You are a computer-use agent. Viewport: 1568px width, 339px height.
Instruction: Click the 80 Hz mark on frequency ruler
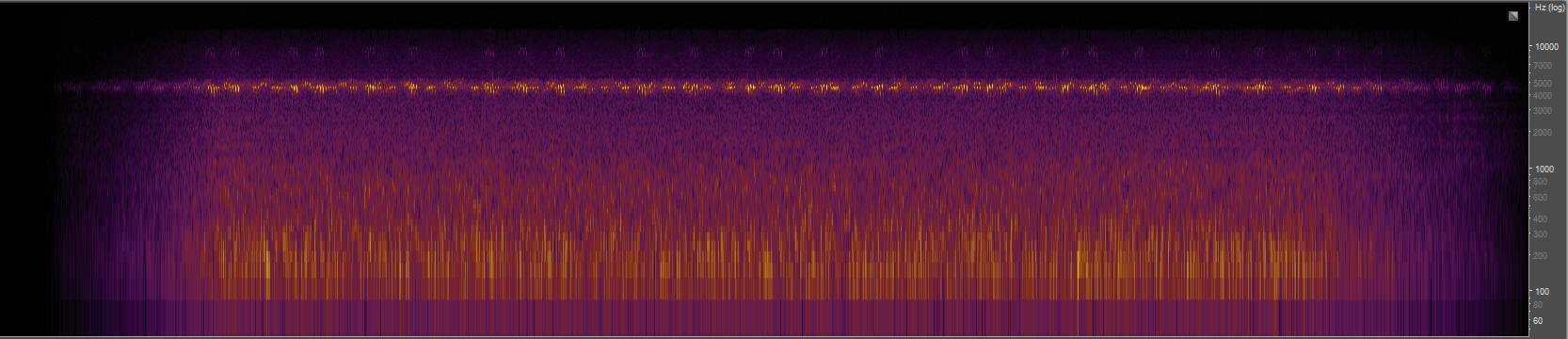click(x=1538, y=305)
